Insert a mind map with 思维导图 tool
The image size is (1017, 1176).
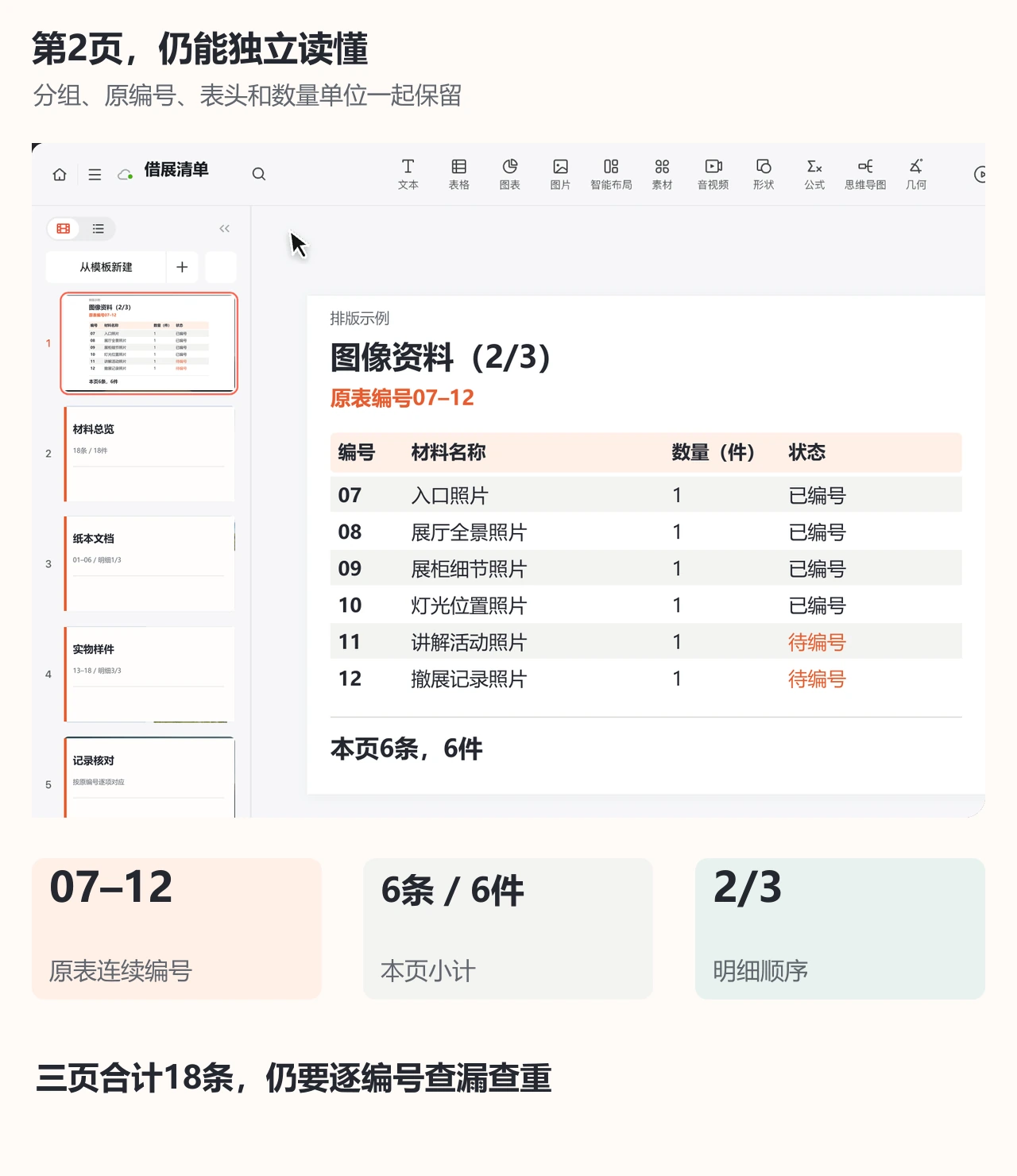(865, 174)
